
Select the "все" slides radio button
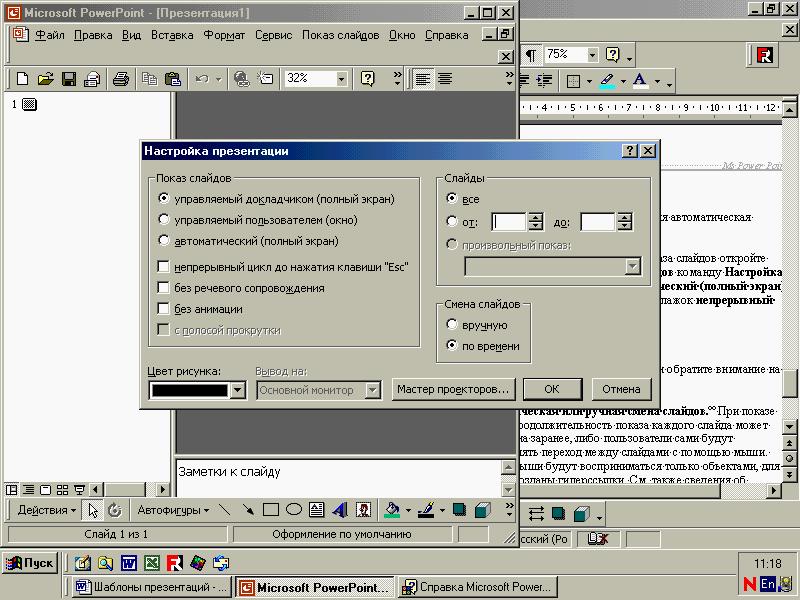(x=452, y=198)
